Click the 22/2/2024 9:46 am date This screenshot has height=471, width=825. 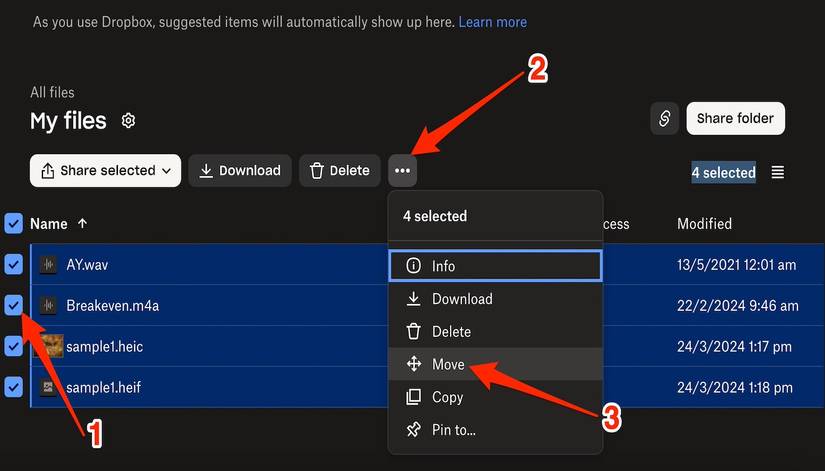tap(738, 305)
